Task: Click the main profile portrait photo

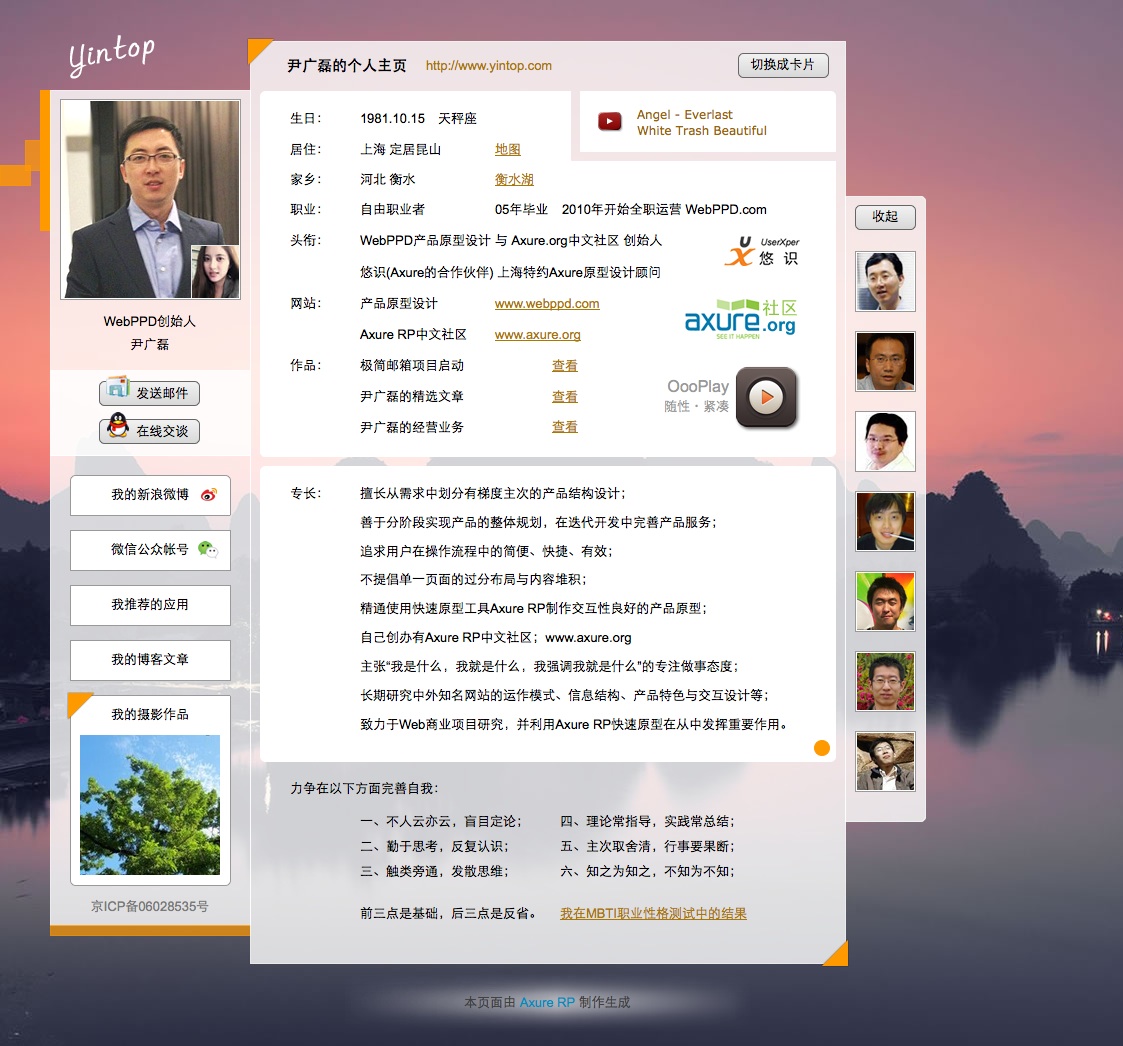Action: pos(150,199)
